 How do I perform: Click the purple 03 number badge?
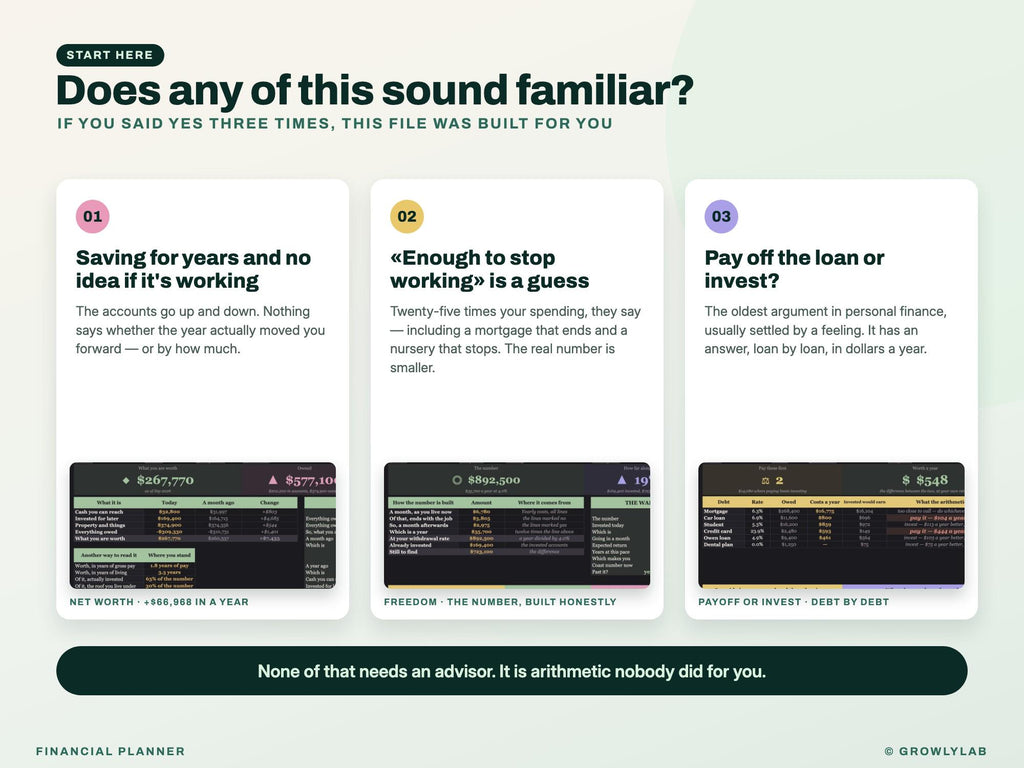pyautogui.click(x=721, y=216)
